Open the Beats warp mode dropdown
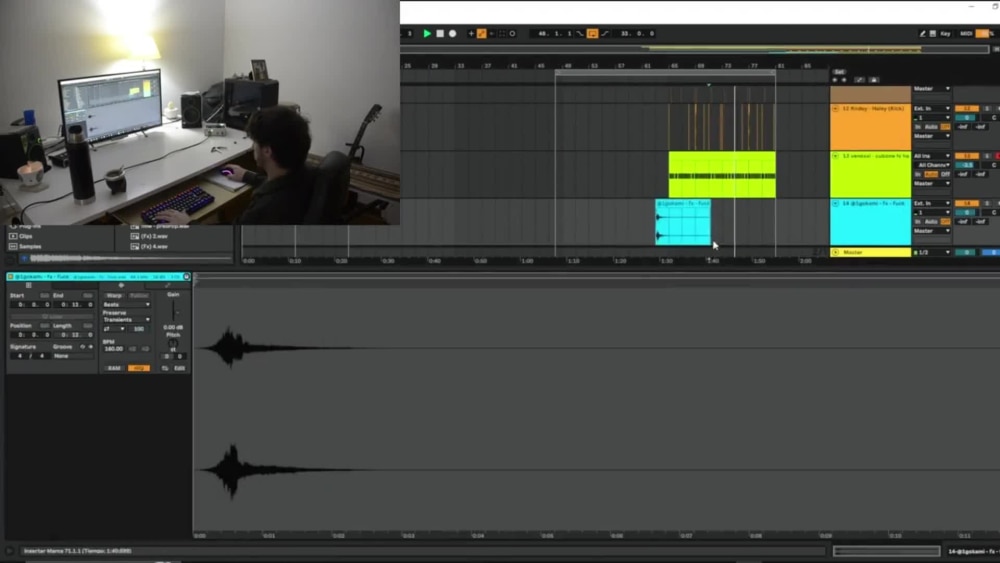1000x563 pixels. (x=126, y=305)
